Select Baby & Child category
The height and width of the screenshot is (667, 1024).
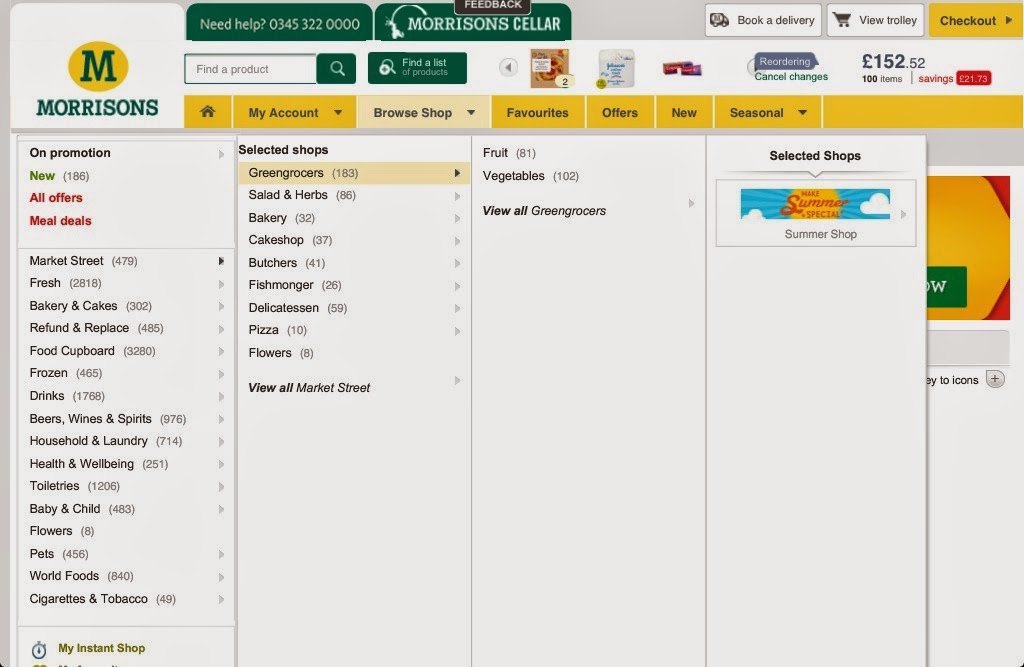(x=127, y=509)
